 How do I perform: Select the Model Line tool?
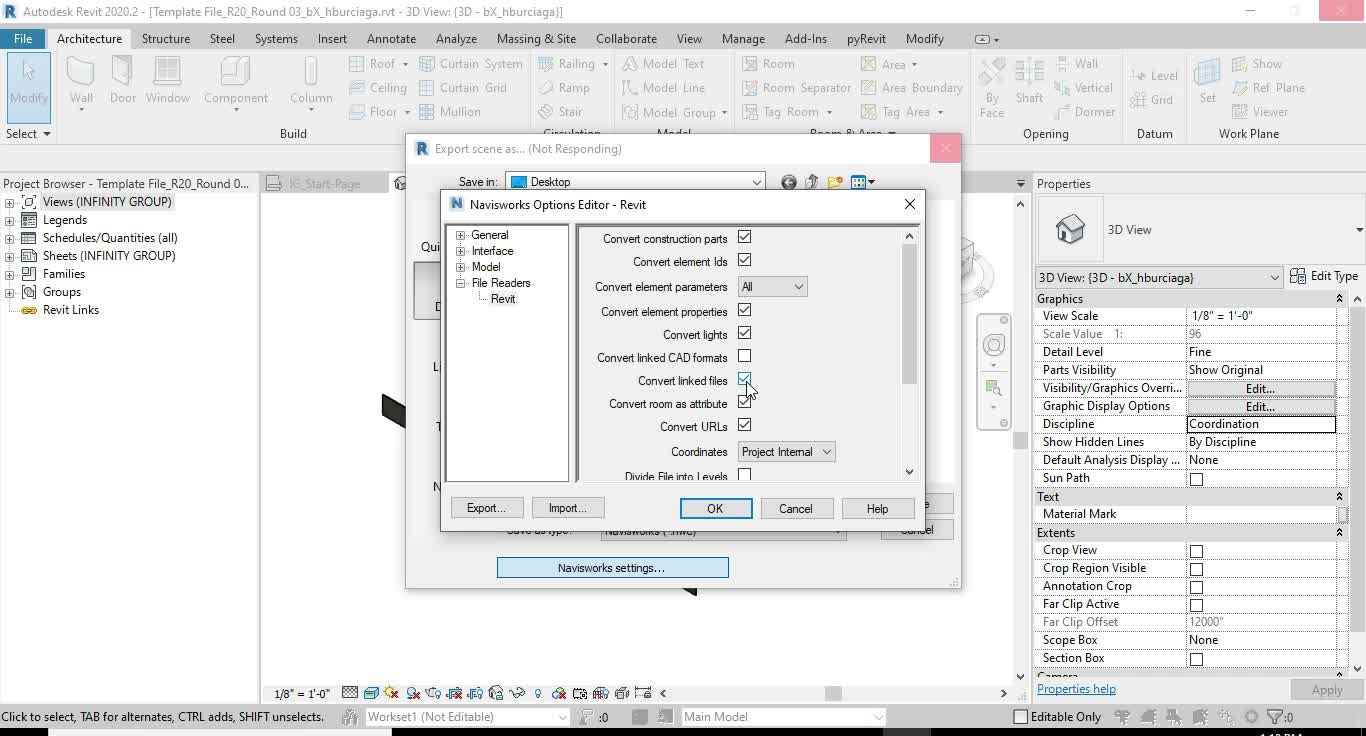click(662, 88)
